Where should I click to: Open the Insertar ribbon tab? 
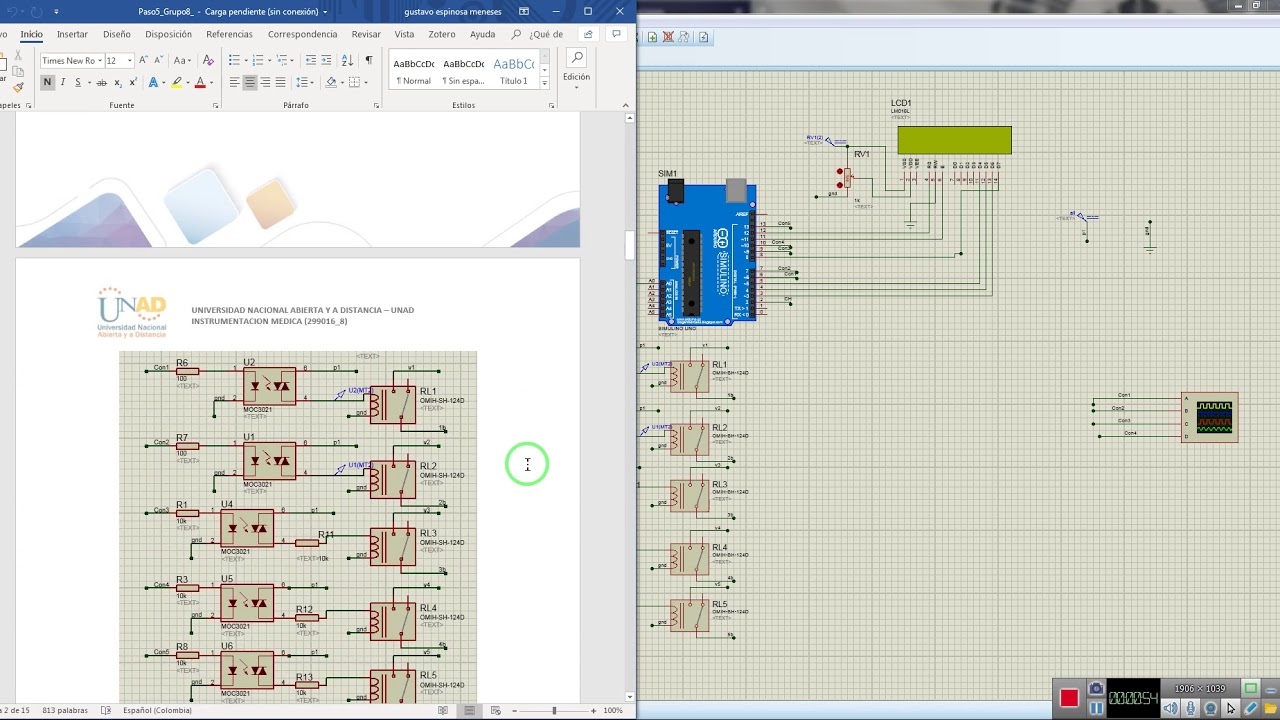pos(72,34)
